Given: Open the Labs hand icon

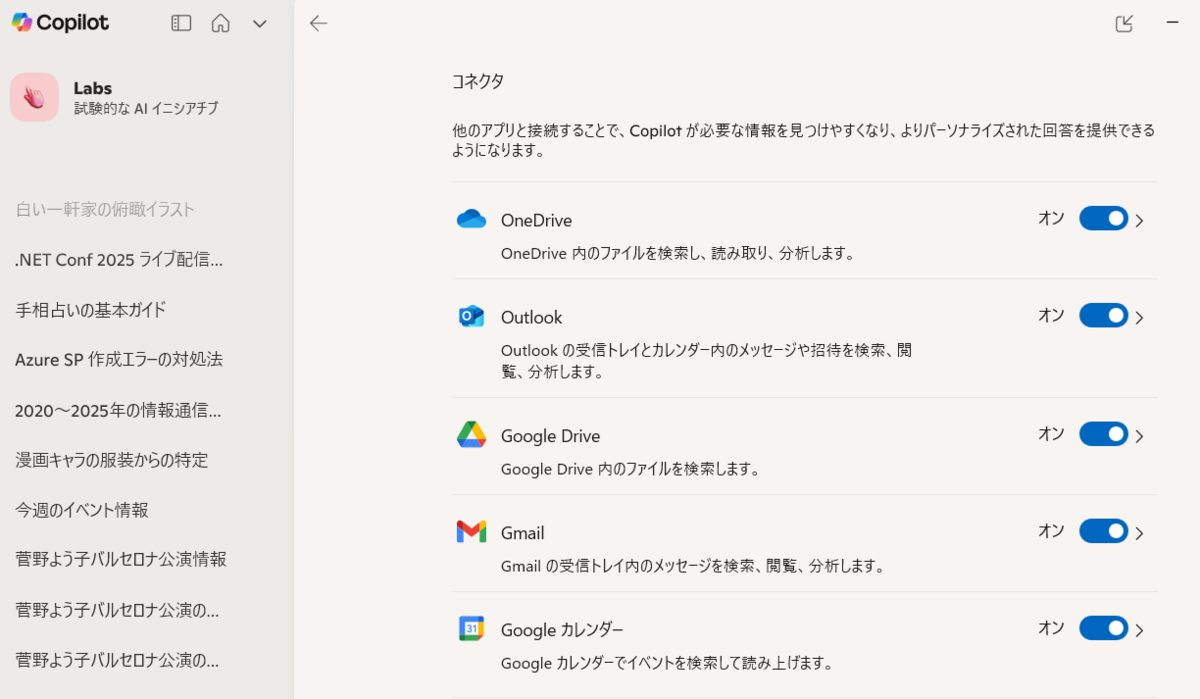Looking at the screenshot, I should pos(34,97).
